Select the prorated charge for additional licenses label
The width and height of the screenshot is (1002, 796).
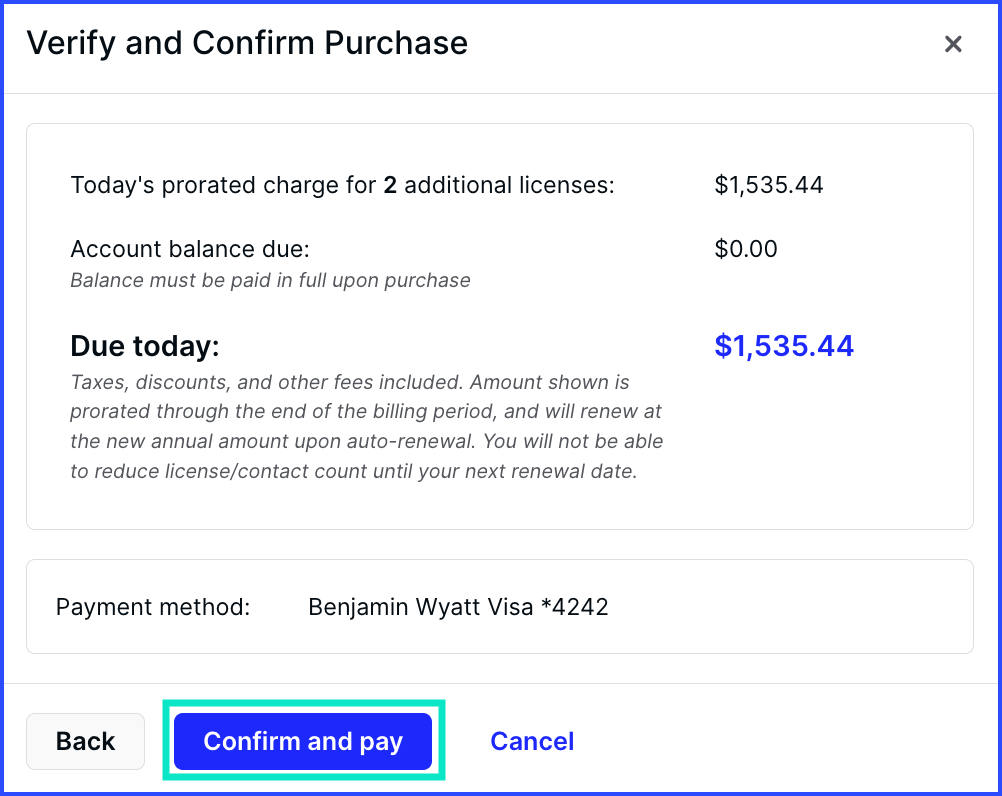tap(225, 185)
